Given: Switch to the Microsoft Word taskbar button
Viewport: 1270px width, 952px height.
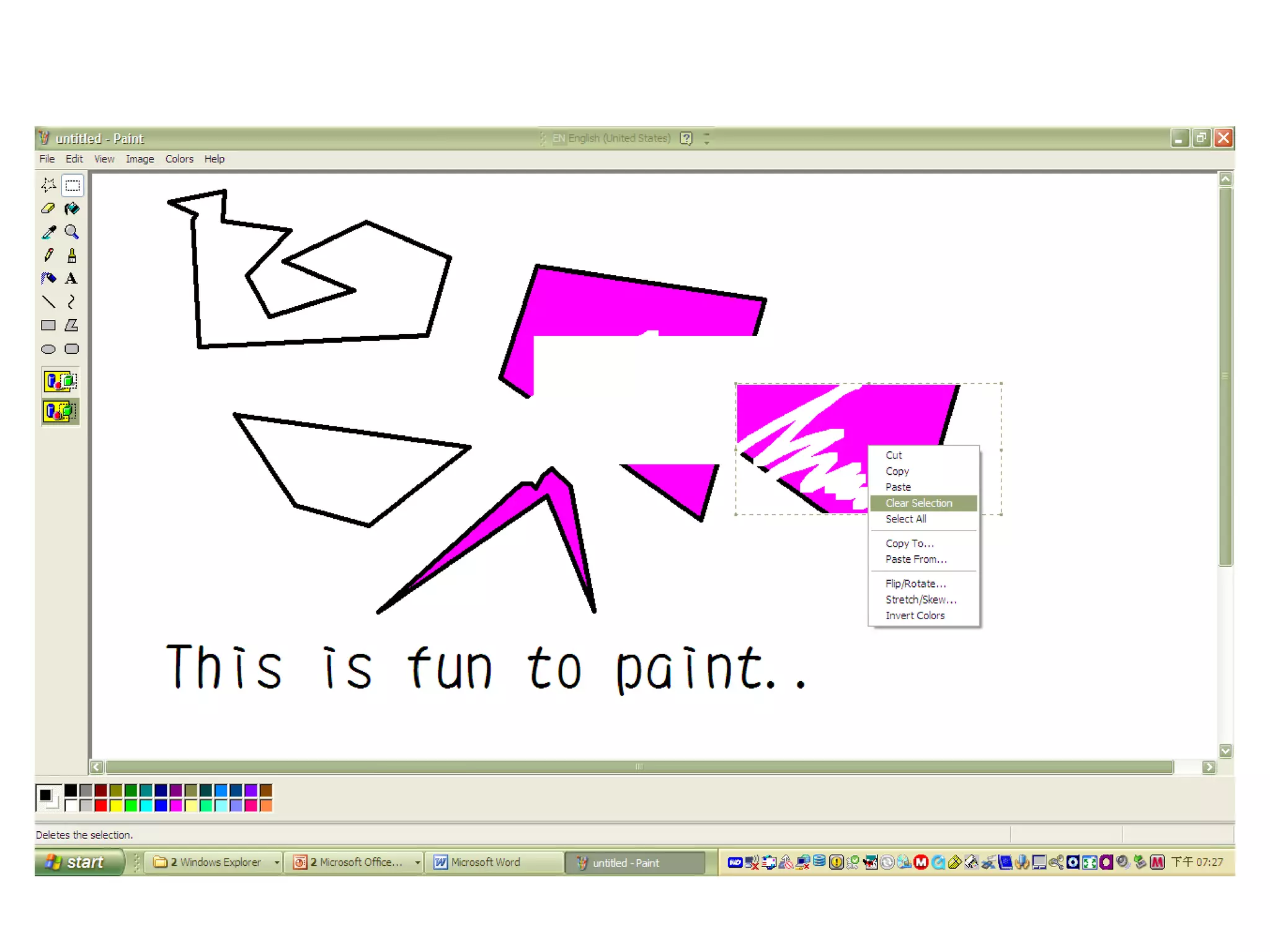Looking at the screenshot, I should pos(485,862).
